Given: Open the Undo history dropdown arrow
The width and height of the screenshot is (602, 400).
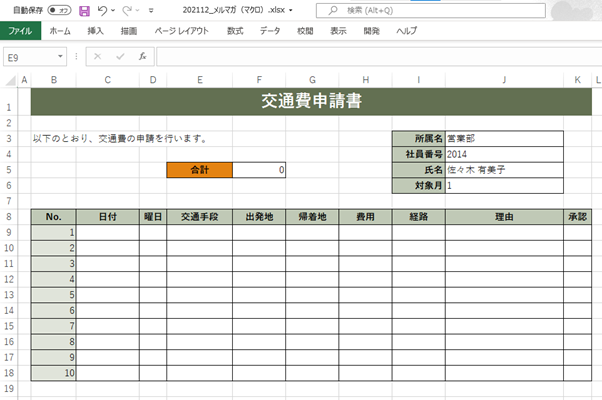Looking at the screenshot, I should pos(114,11).
